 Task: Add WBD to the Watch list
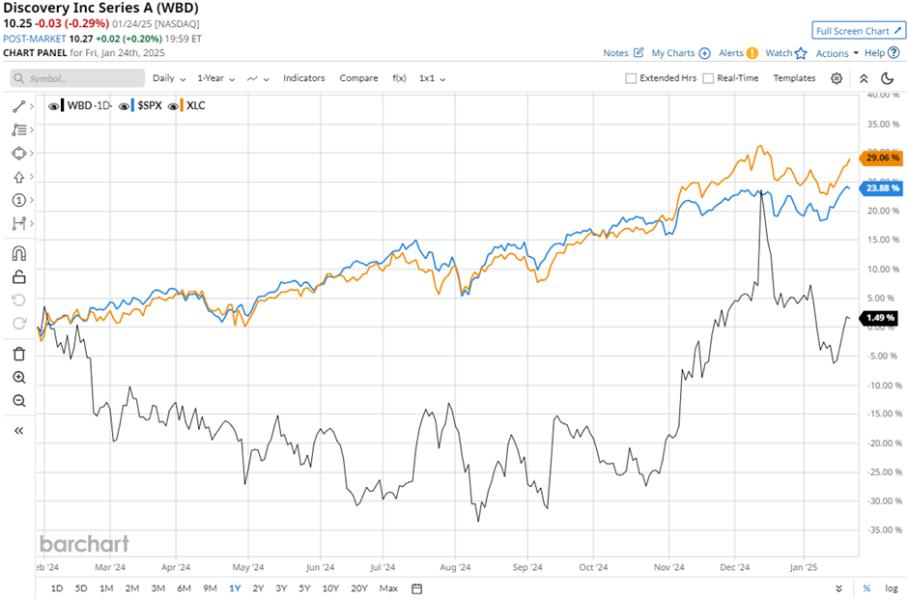click(x=786, y=53)
